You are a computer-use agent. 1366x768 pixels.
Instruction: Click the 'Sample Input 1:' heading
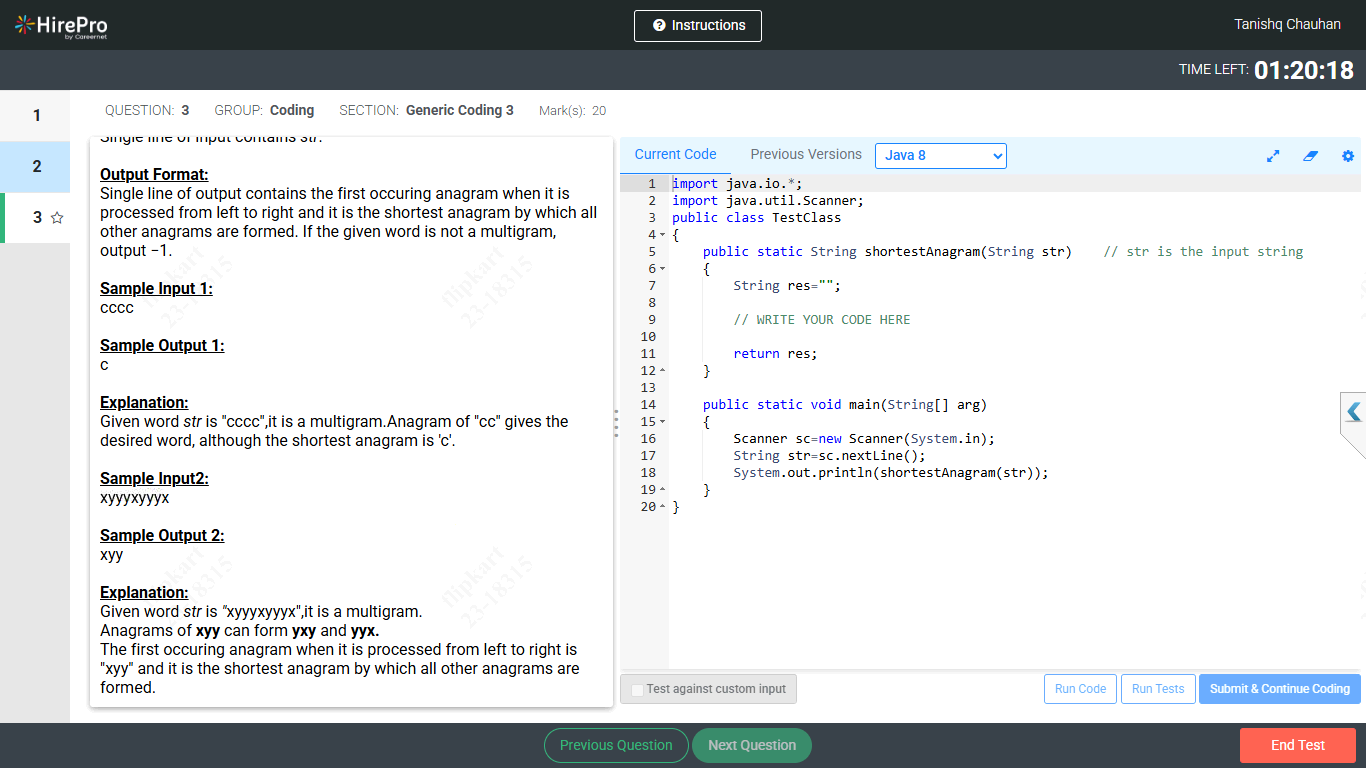point(156,289)
